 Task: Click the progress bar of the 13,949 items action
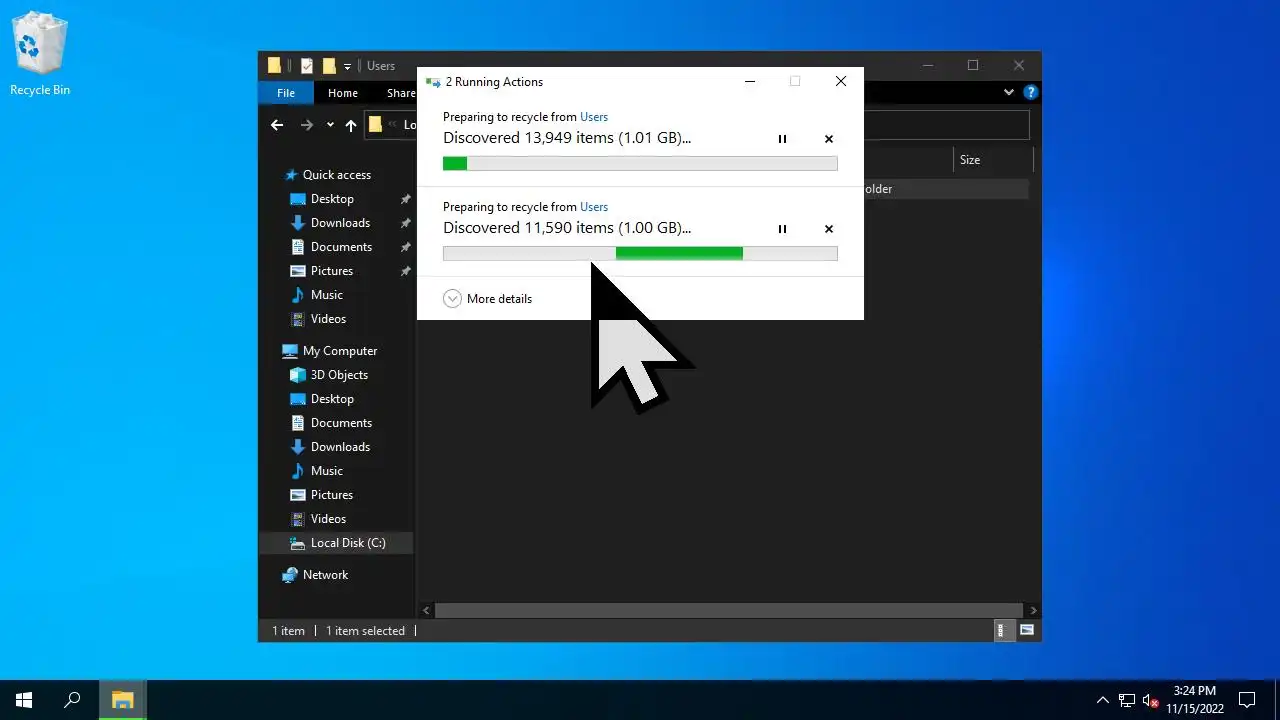coord(640,164)
